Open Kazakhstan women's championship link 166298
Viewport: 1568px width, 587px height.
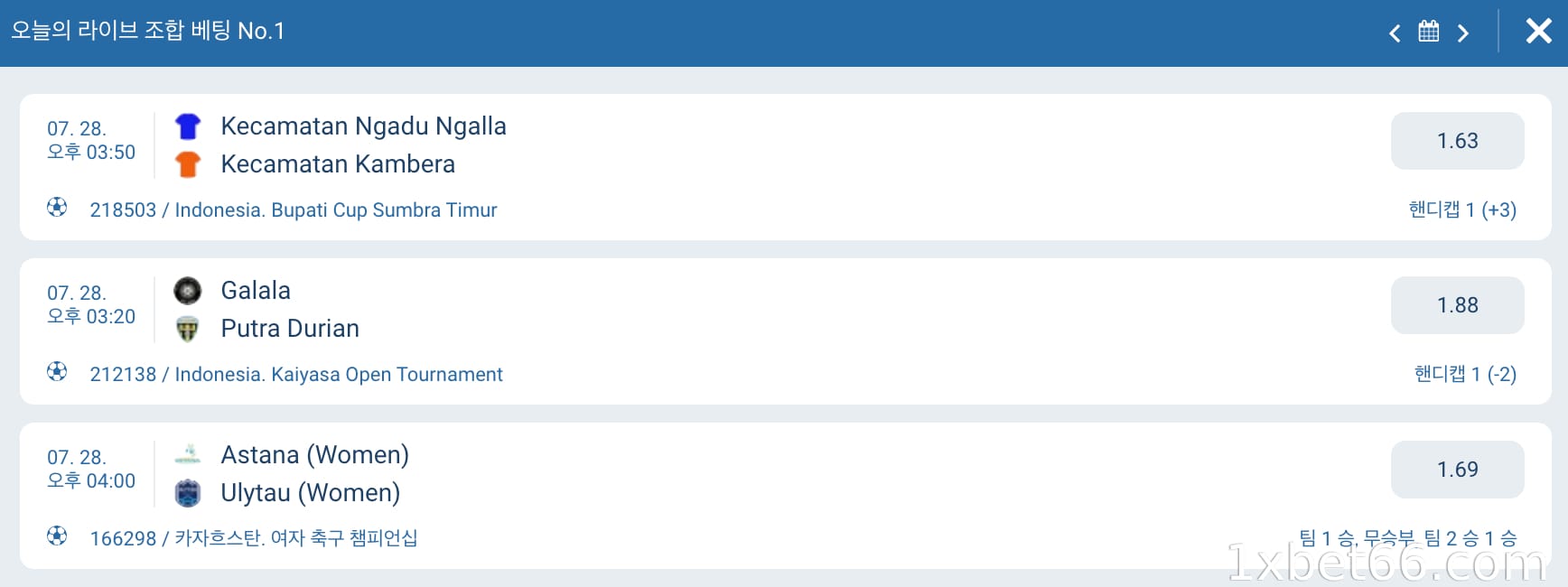254,539
